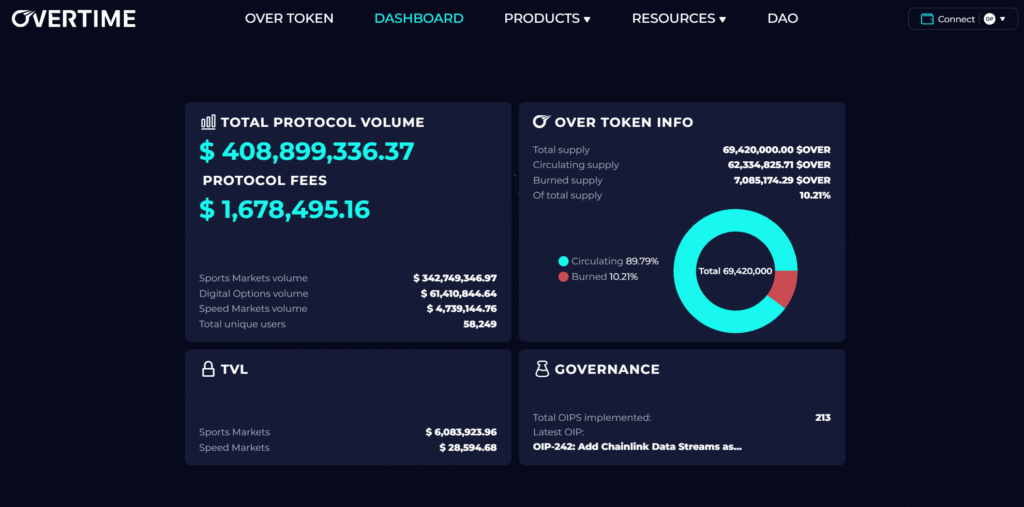
Task: Open the Over Token page
Action: click(x=289, y=18)
